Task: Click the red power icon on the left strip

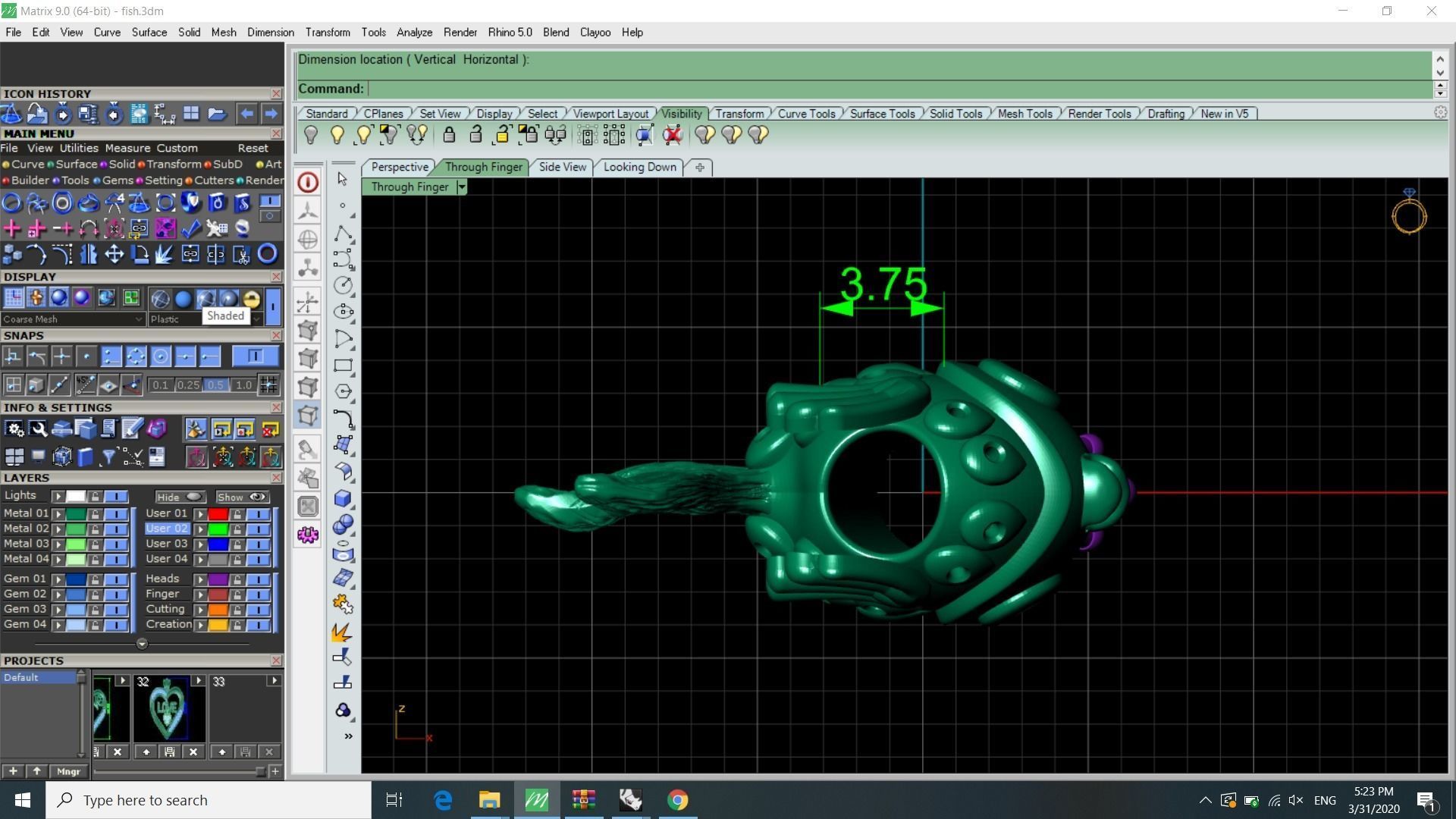Action: 308,182
